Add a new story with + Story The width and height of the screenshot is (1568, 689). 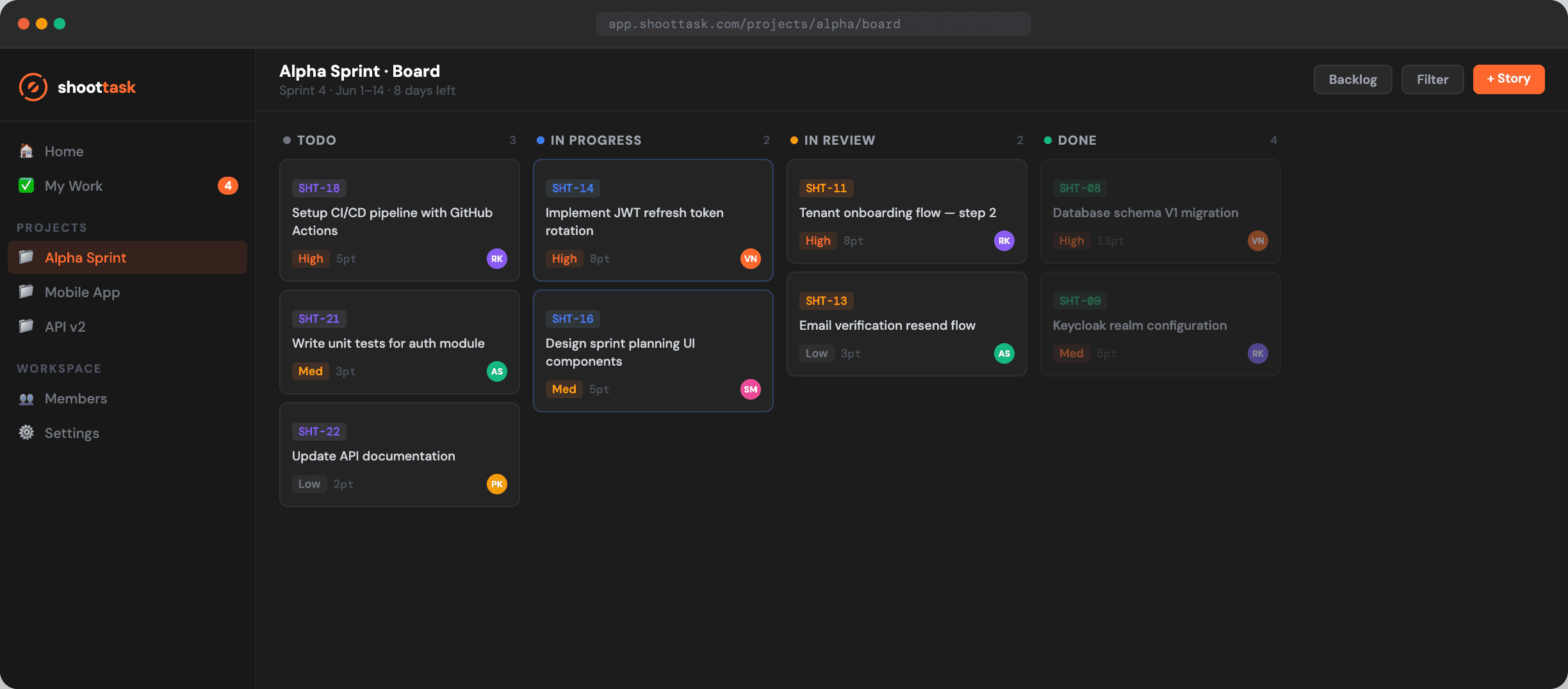tap(1508, 79)
